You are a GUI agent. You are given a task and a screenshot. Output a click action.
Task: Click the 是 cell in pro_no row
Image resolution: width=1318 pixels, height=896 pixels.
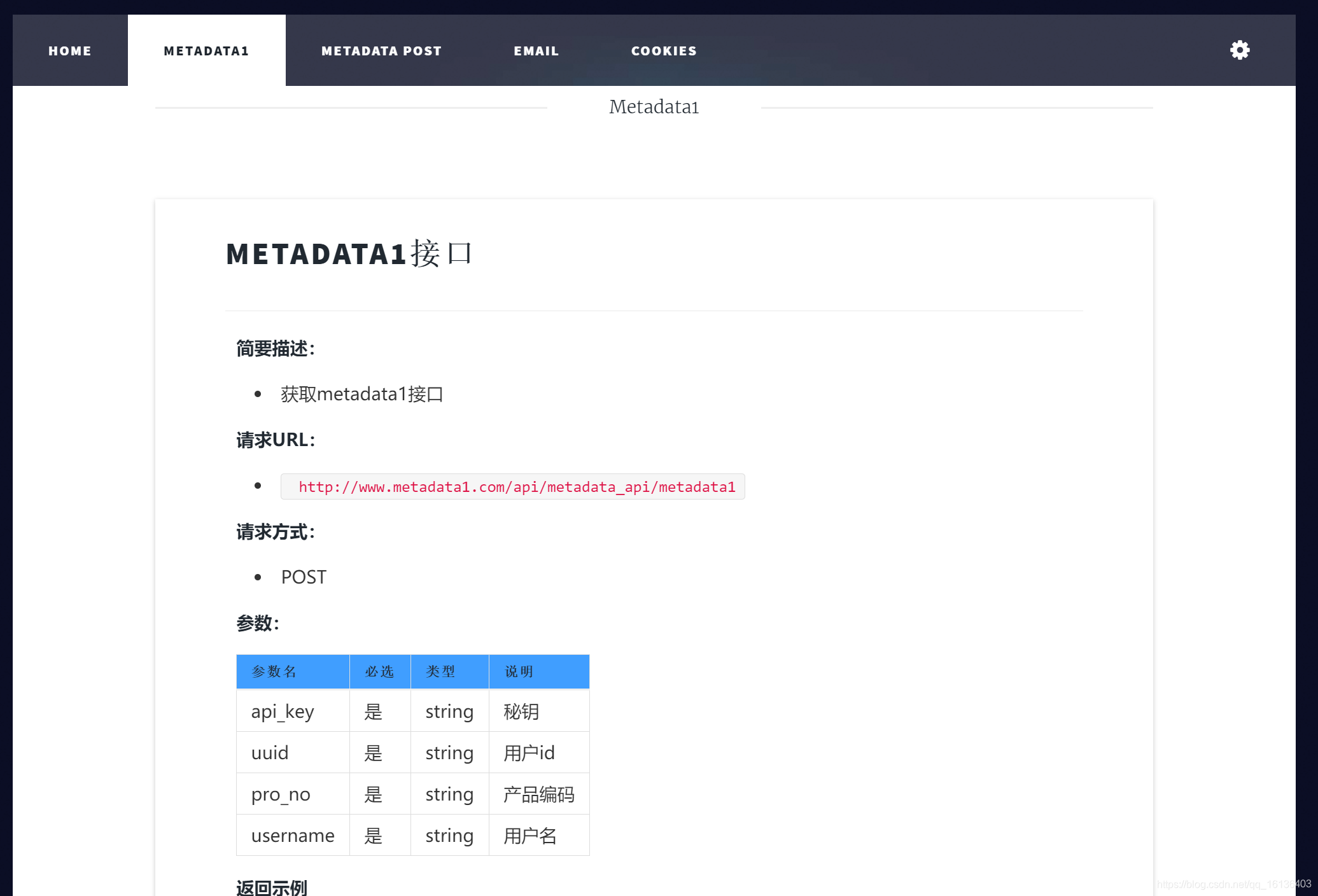tap(380, 794)
